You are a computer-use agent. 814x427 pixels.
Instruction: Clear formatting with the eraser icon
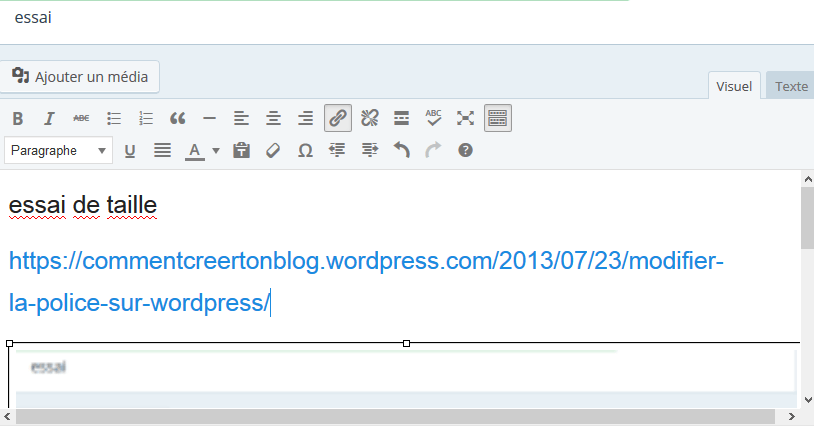tap(273, 151)
